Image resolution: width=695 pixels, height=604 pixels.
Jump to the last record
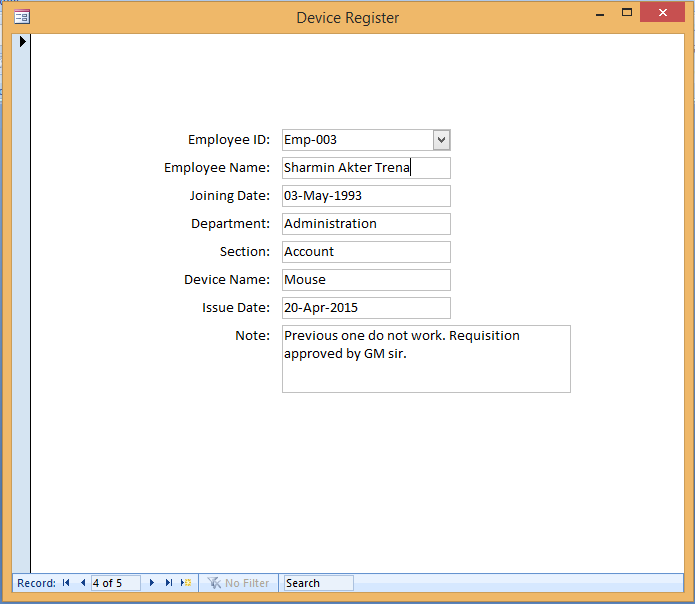tap(168, 583)
